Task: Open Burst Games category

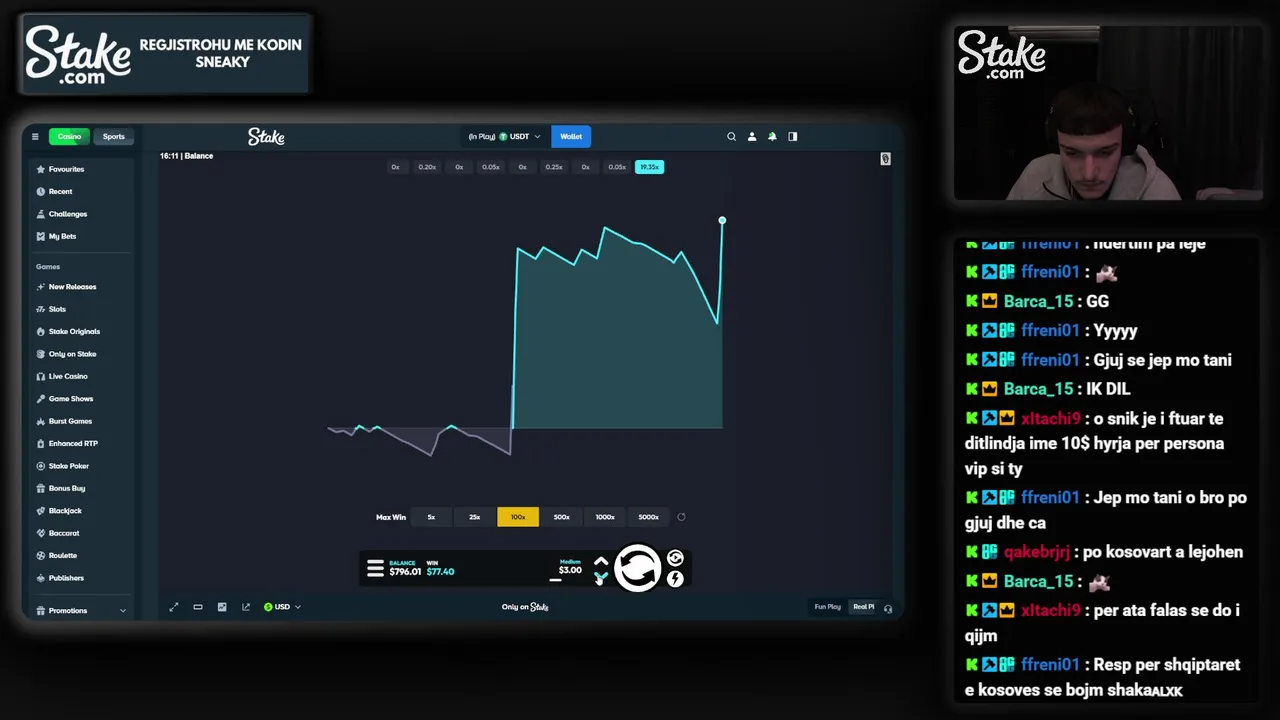Action: (70, 421)
